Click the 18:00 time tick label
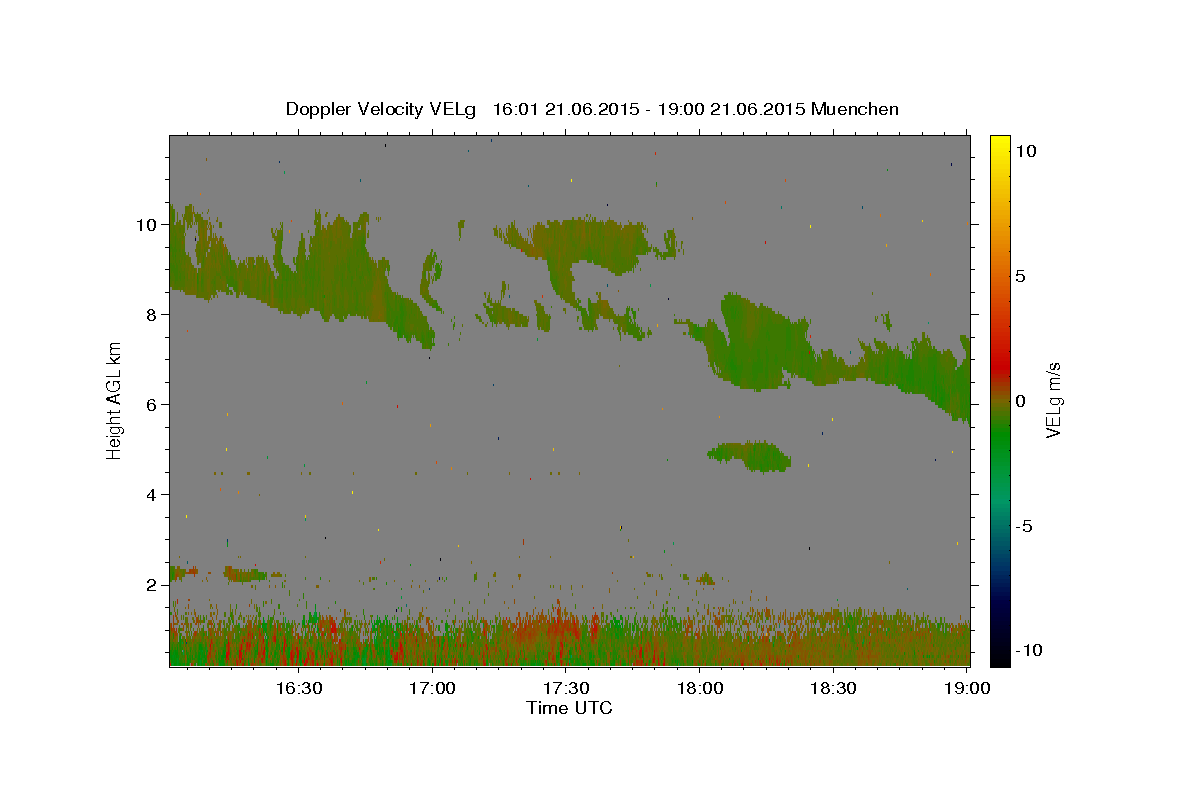 click(699, 689)
